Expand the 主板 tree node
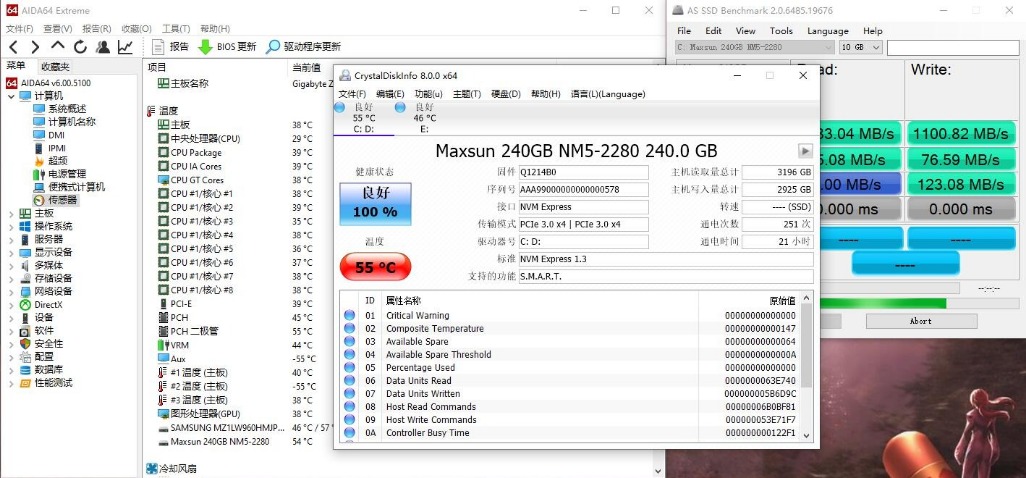This screenshot has height=478, width=1026. 11,213
